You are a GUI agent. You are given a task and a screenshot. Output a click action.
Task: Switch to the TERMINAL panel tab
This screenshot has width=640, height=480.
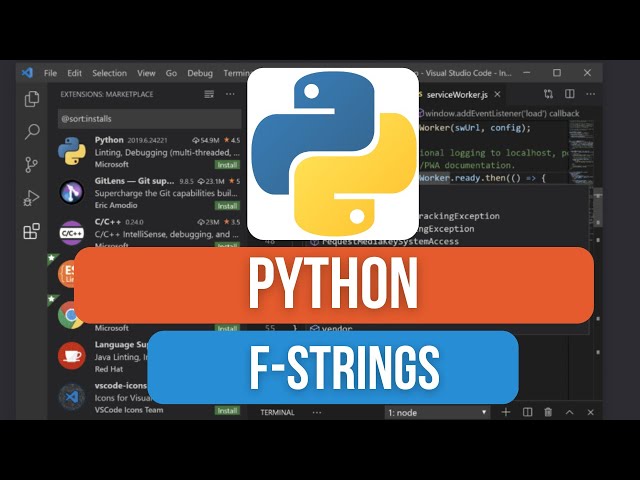277,412
